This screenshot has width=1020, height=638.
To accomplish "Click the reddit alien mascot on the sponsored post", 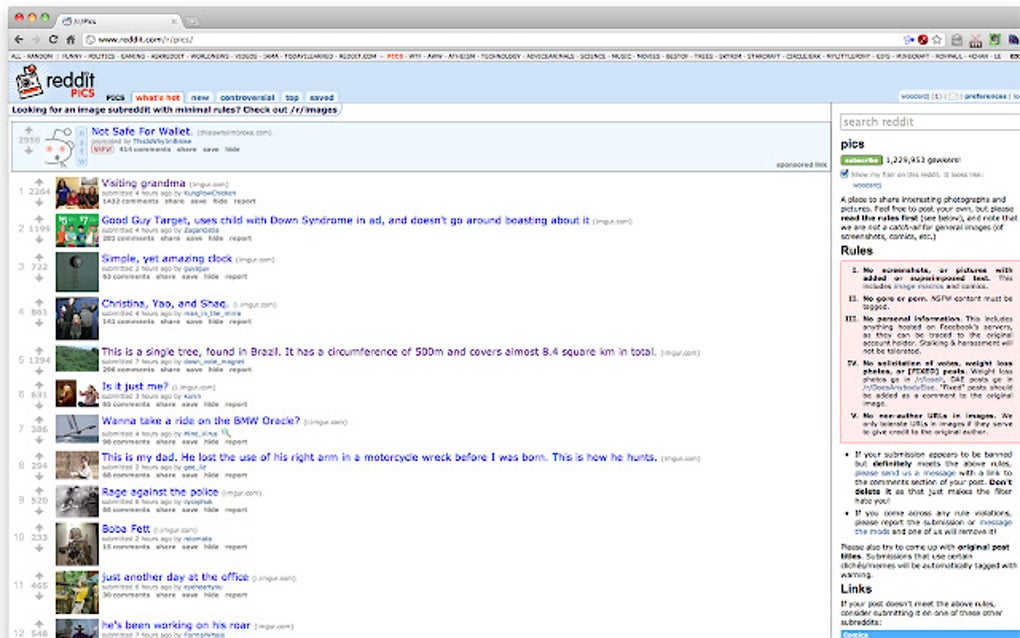I will (x=58, y=145).
